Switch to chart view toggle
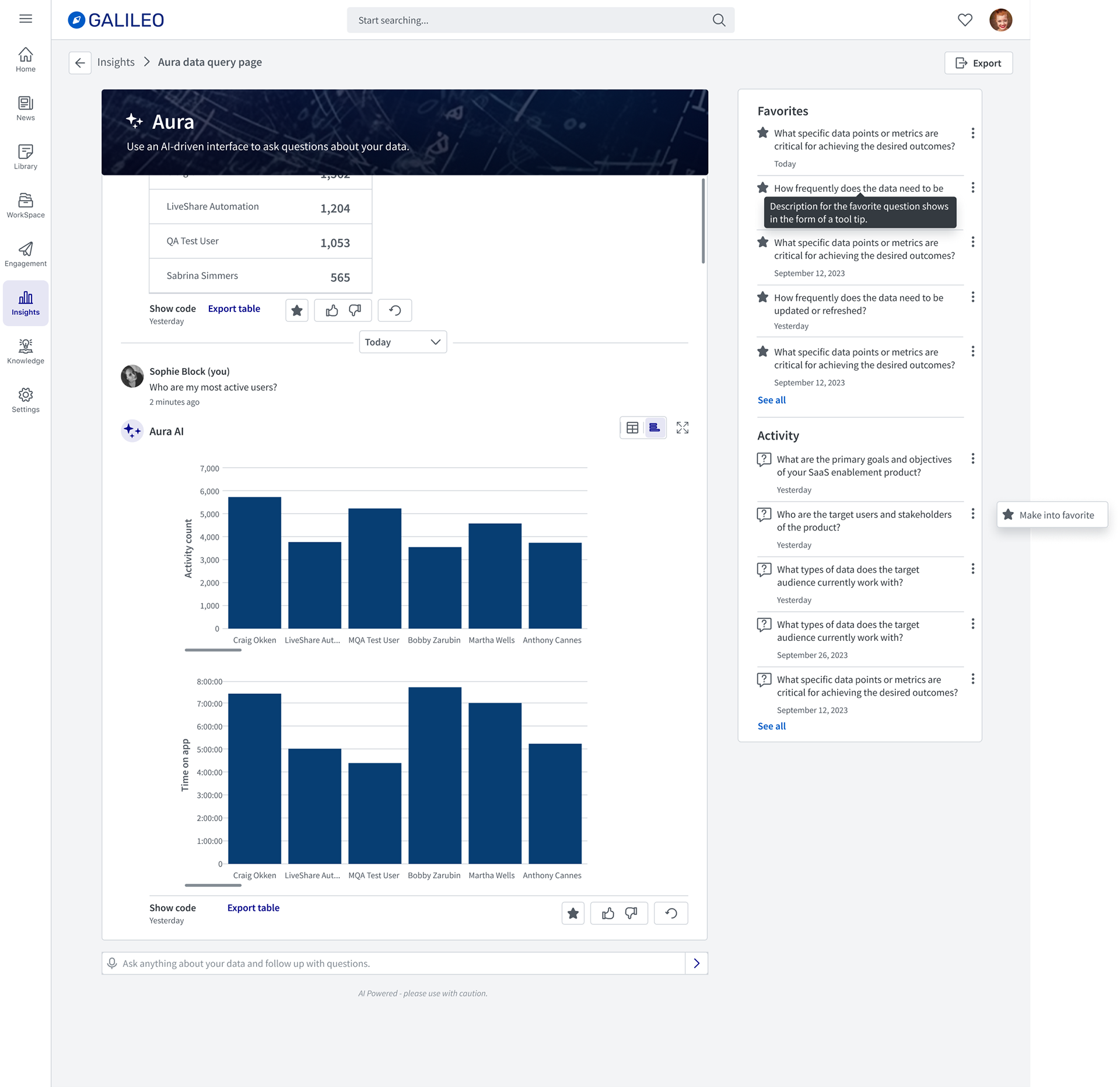This screenshot has height=1087, width=1120. click(654, 428)
